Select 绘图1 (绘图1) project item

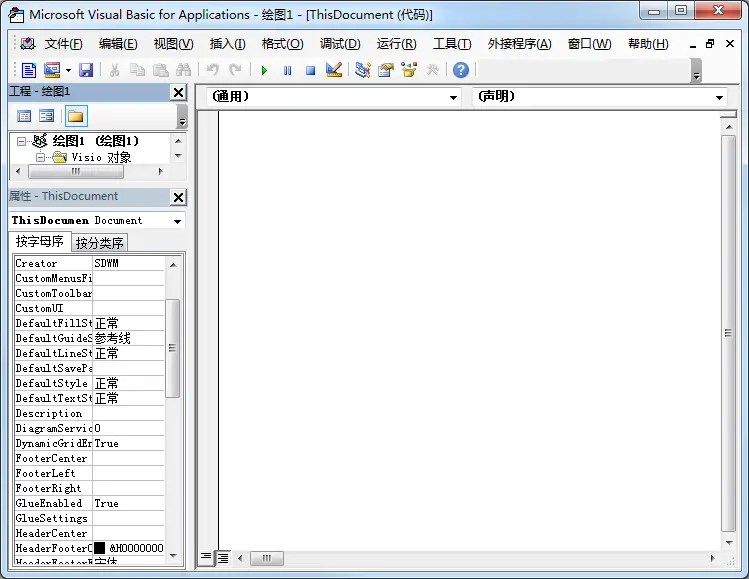coord(96,141)
